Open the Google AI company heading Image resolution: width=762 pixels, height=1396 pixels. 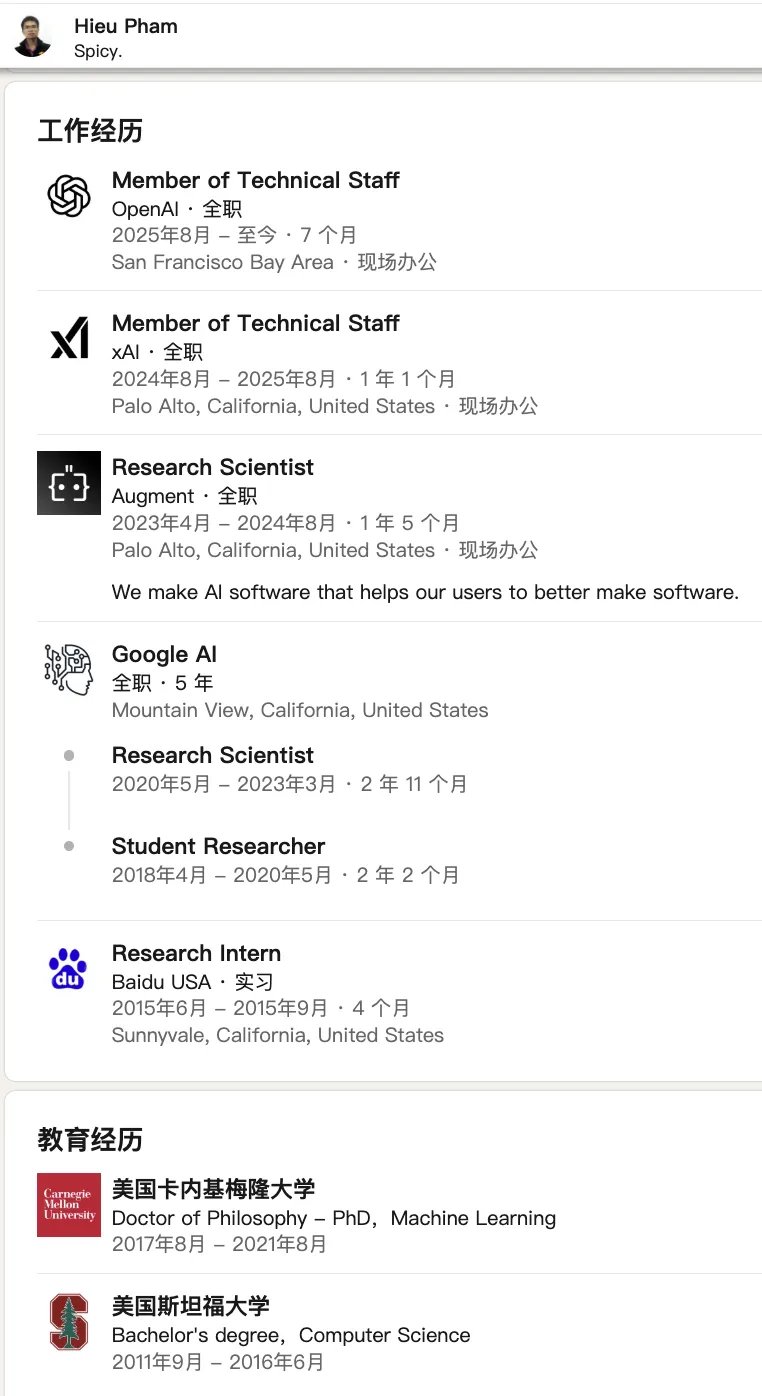[x=164, y=654]
